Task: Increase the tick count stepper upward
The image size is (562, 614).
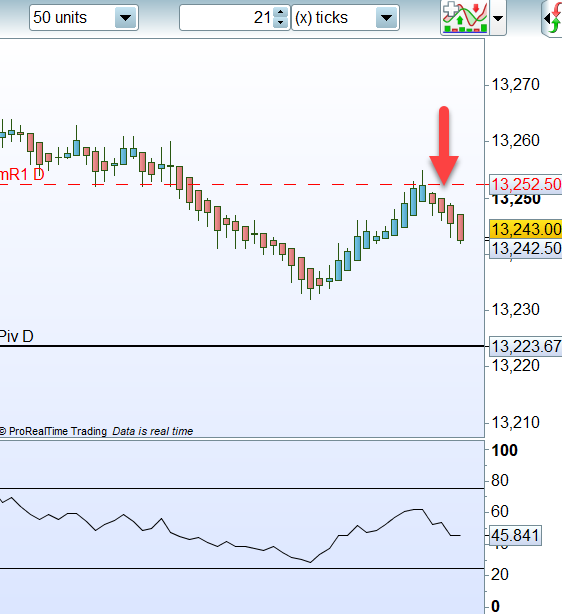Action: (x=280, y=12)
